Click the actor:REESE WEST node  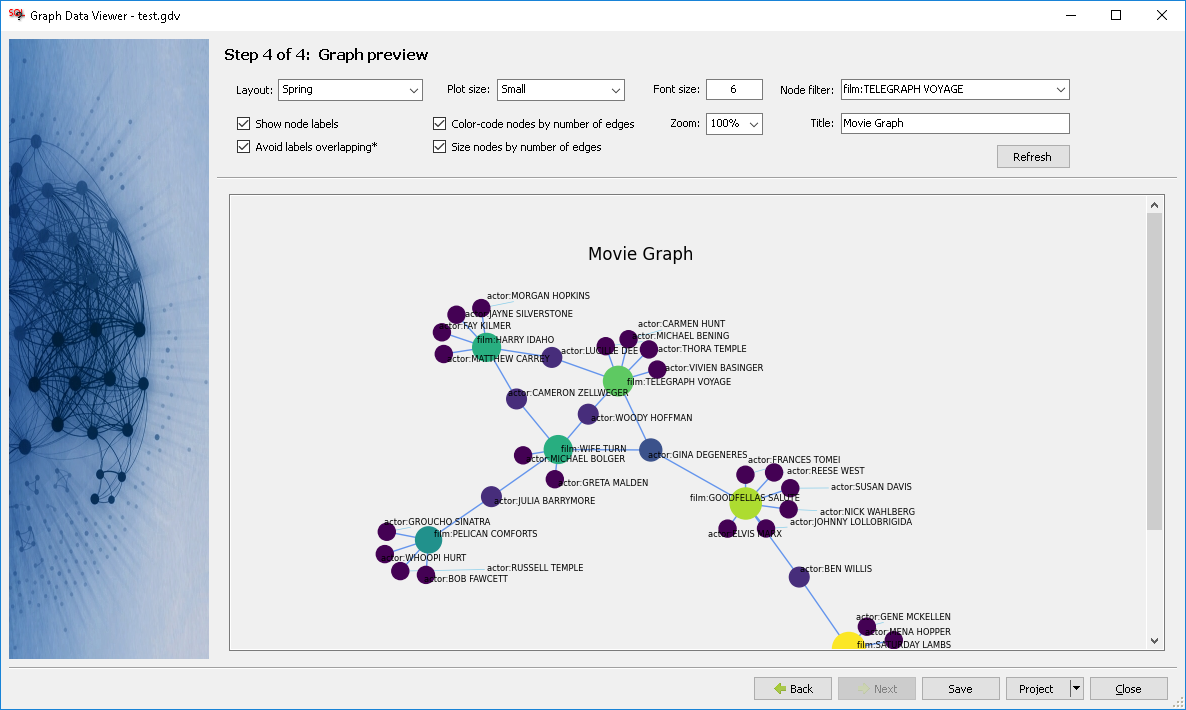coord(774,473)
